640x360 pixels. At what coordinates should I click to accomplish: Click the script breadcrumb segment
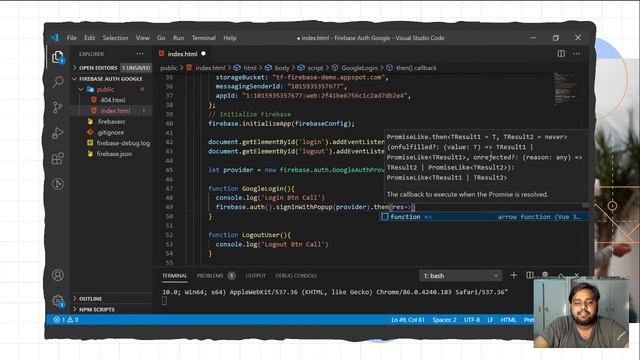tap(315, 68)
